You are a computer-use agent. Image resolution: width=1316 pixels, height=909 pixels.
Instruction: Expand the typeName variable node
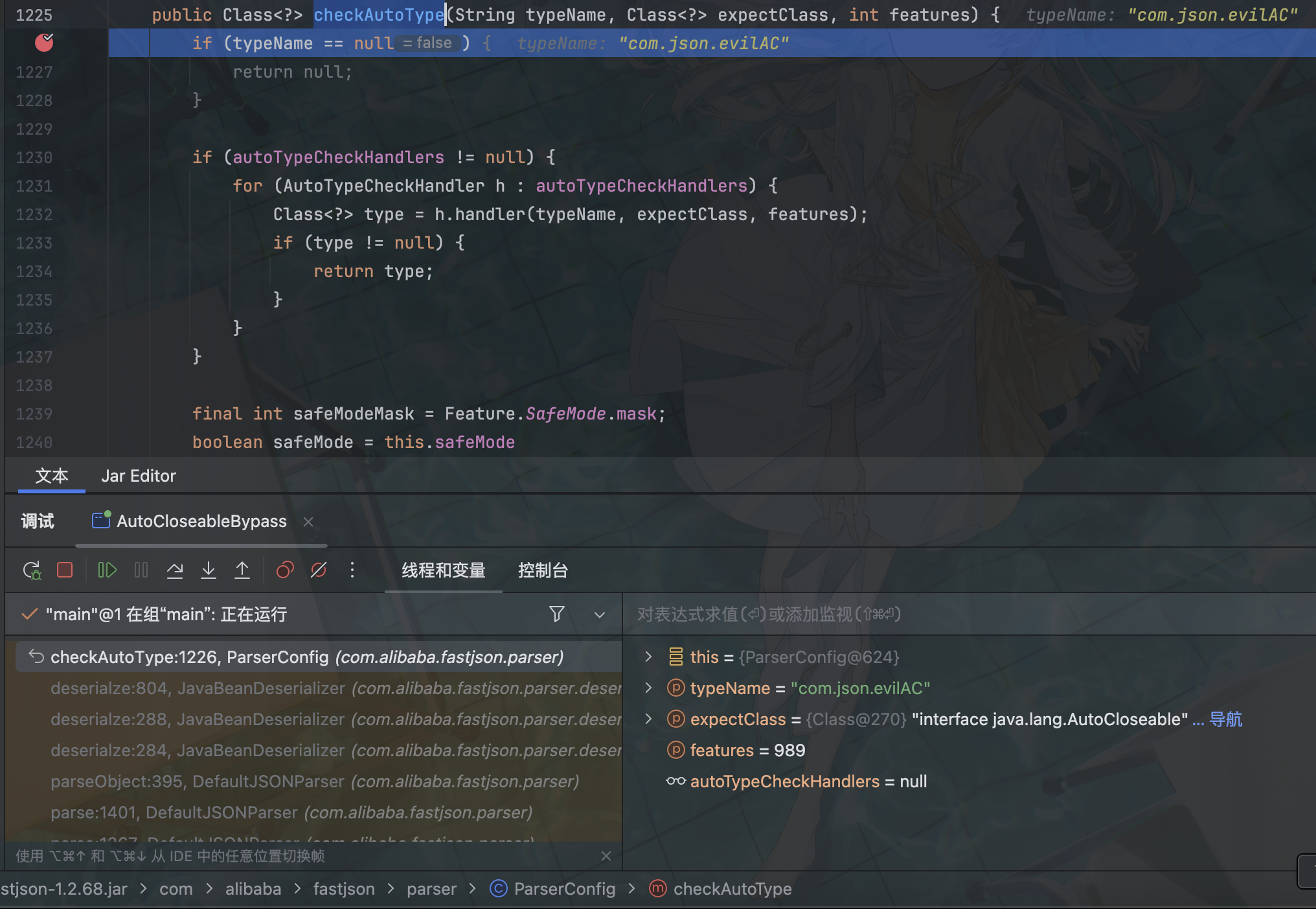point(648,688)
